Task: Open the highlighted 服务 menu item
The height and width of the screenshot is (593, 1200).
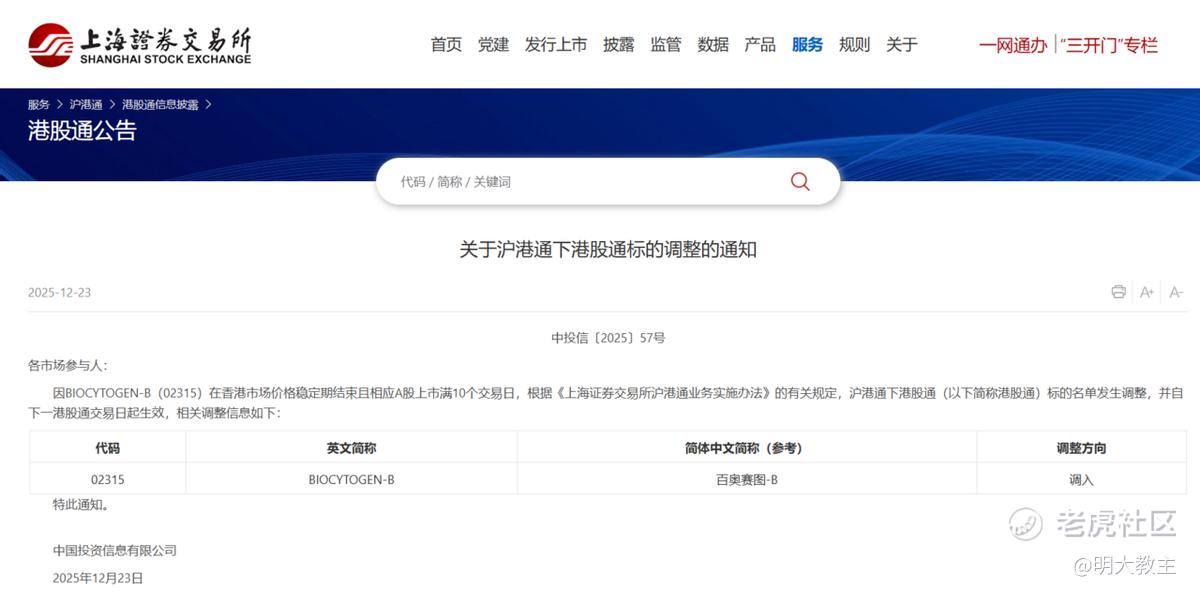Action: 807,45
